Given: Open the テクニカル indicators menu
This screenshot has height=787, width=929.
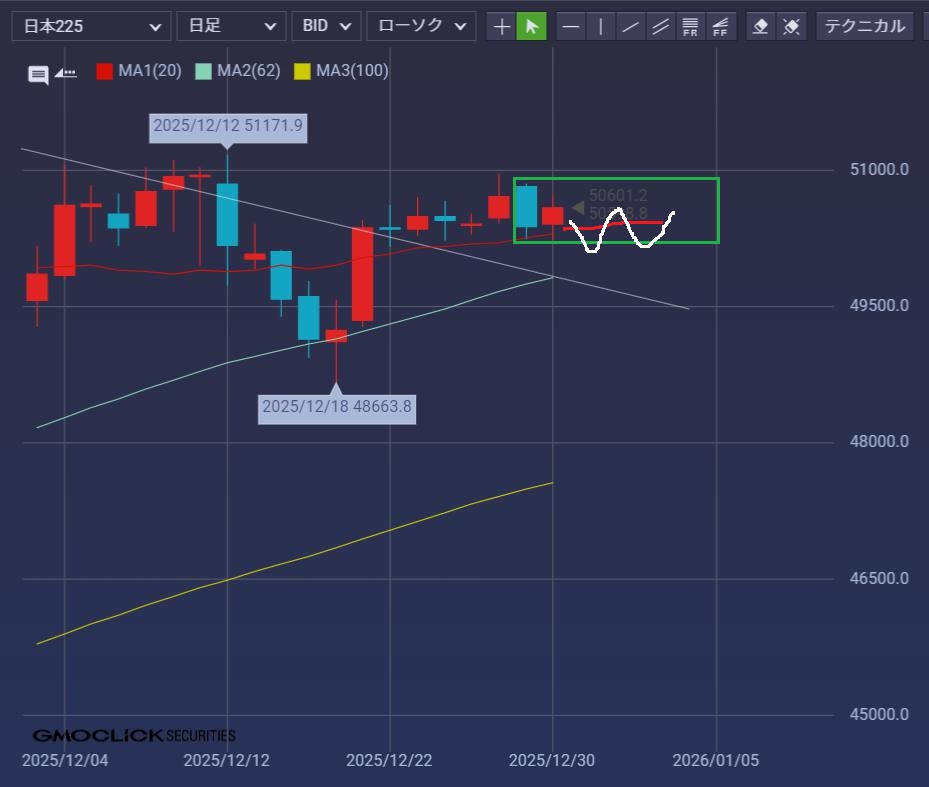Looking at the screenshot, I should pos(864,26).
